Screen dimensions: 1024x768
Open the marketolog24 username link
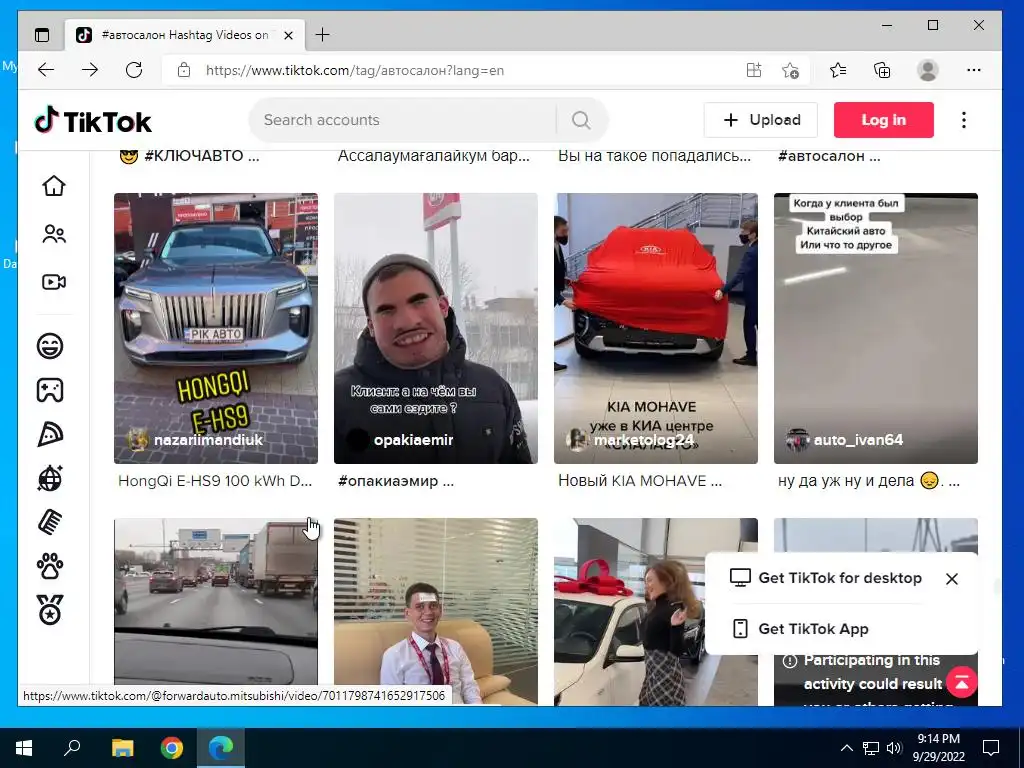click(x=643, y=440)
